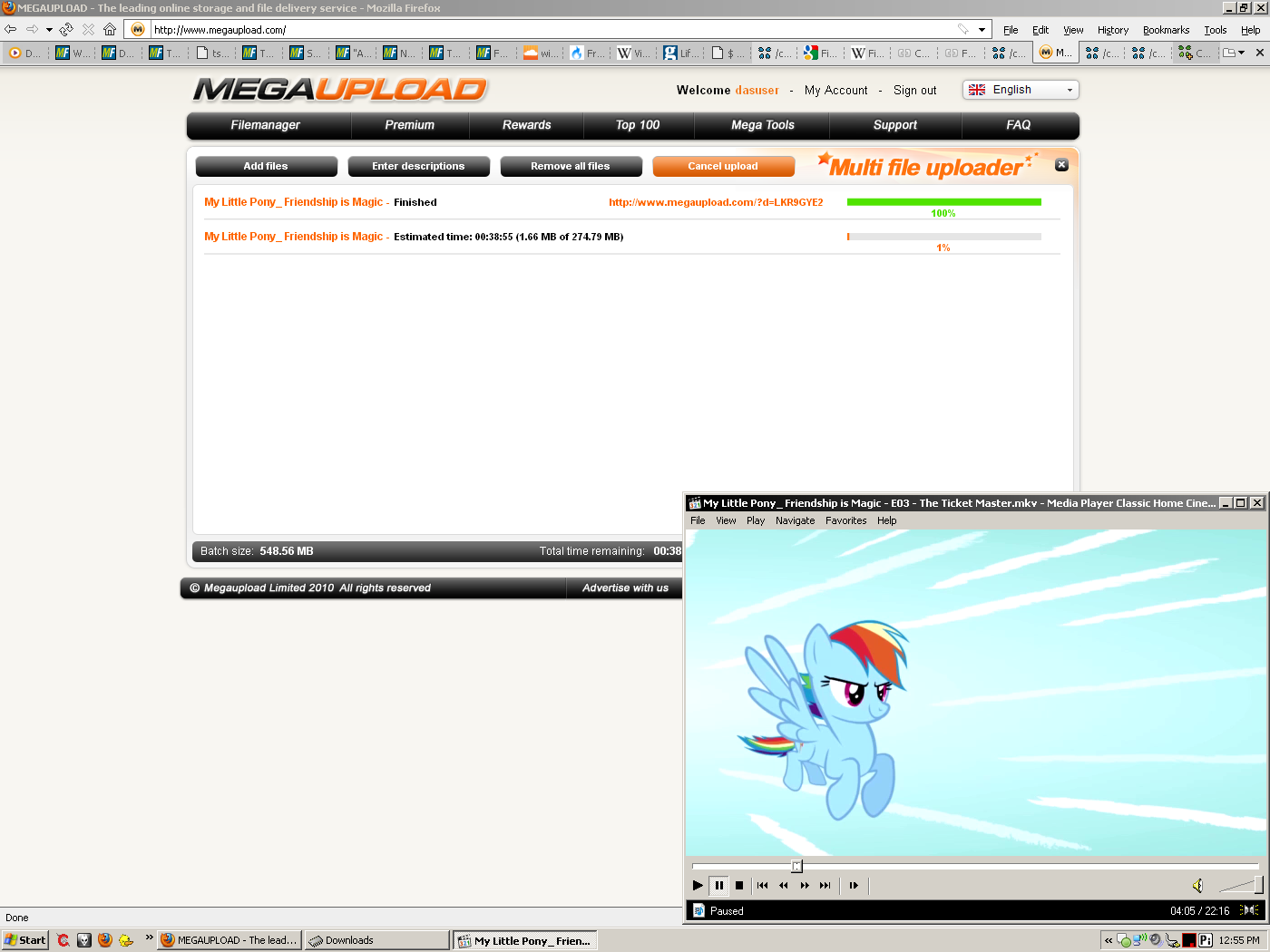Open the list all tabs dropdown
Image resolution: width=1270 pixels, height=952 pixels.
1234,53
